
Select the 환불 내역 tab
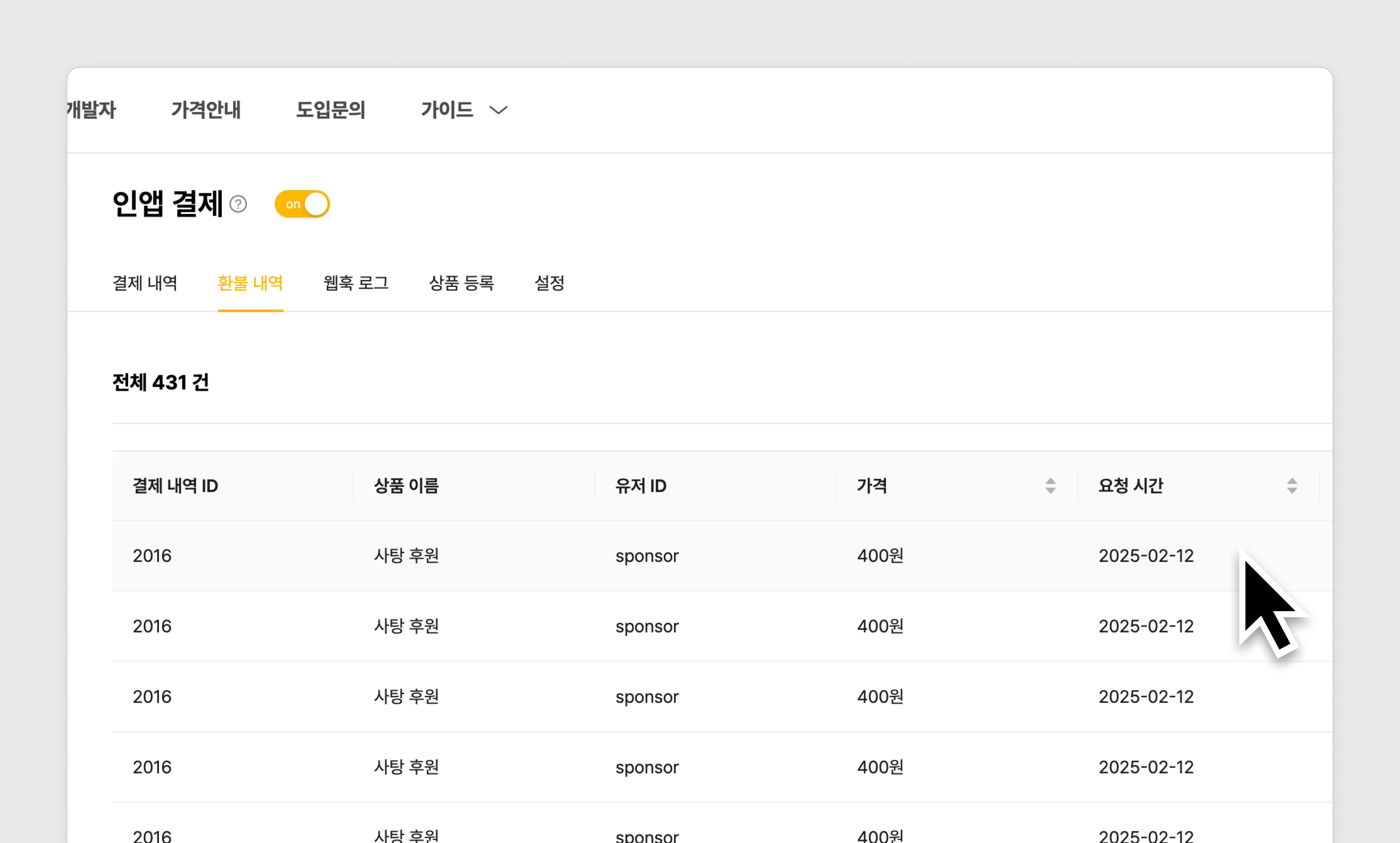[250, 283]
